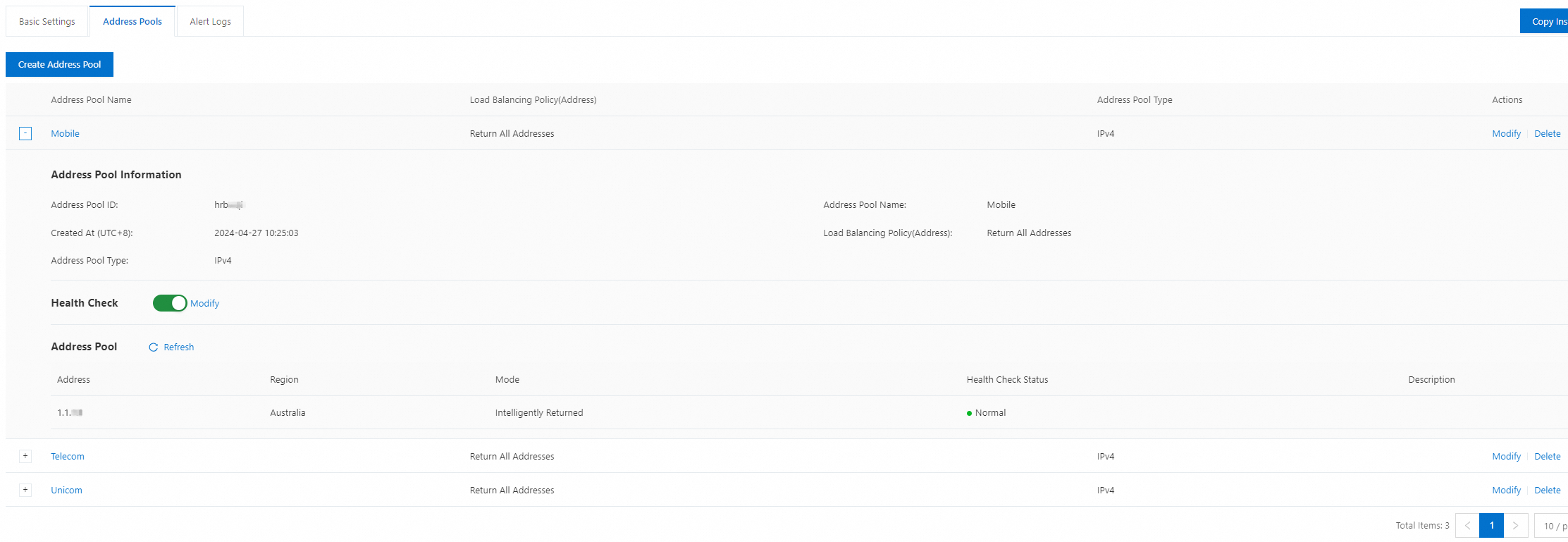Switch to the Basic Settings tab
This screenshot has width=1568, height=542.
[47, 21]
